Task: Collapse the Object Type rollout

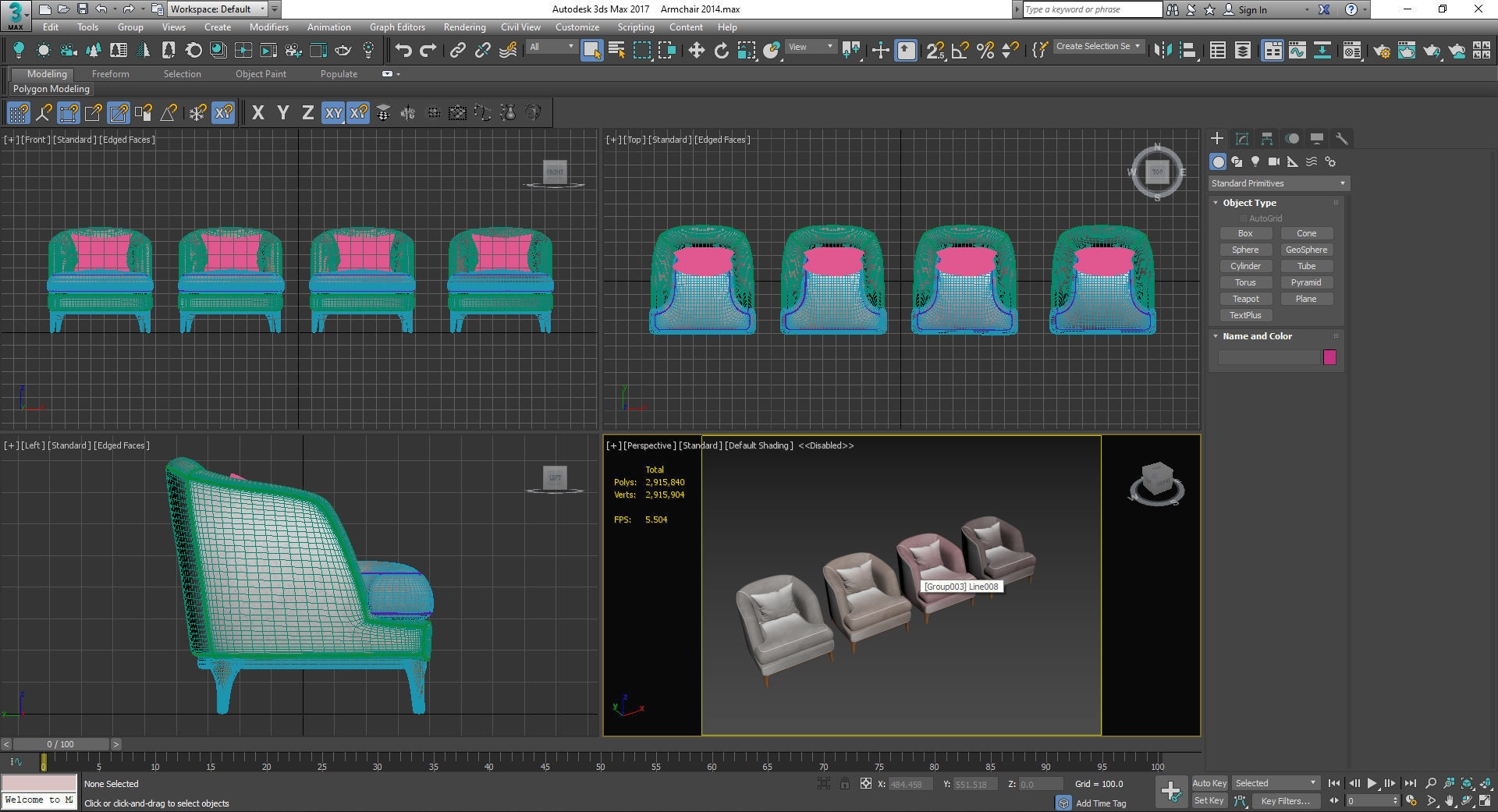Action: tap(1249, 203)
